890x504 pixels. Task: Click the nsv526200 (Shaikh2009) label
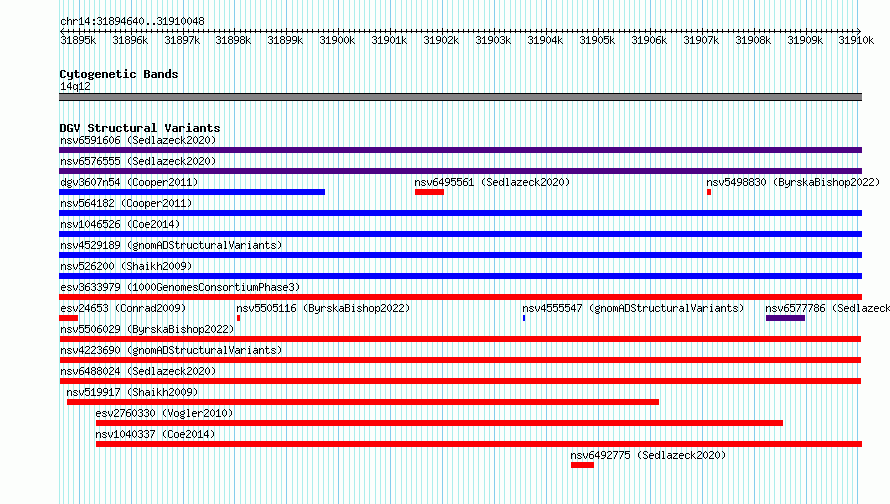click(126, 266)
